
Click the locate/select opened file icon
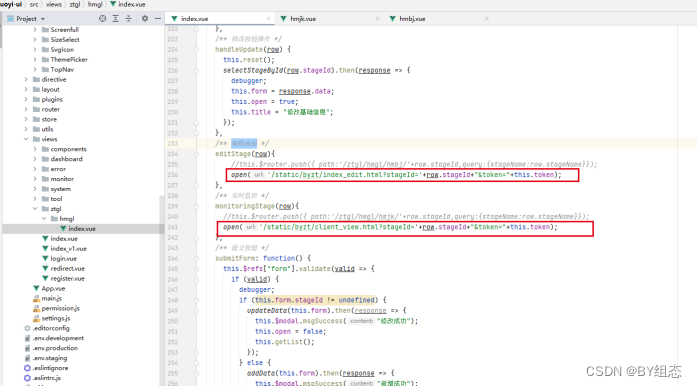103,19
